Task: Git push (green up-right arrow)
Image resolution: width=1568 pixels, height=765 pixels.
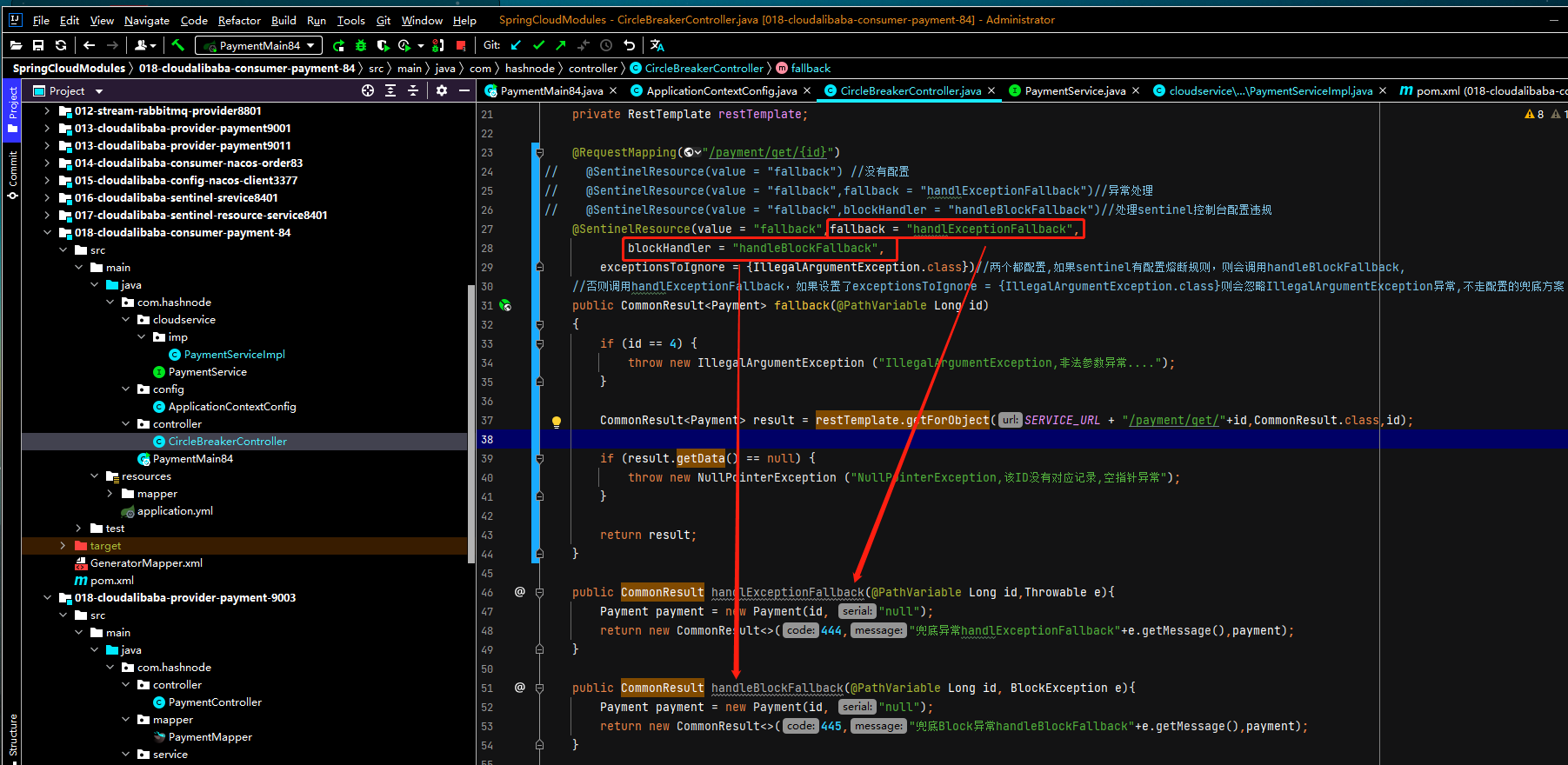Action: click(x=561, y=45)
